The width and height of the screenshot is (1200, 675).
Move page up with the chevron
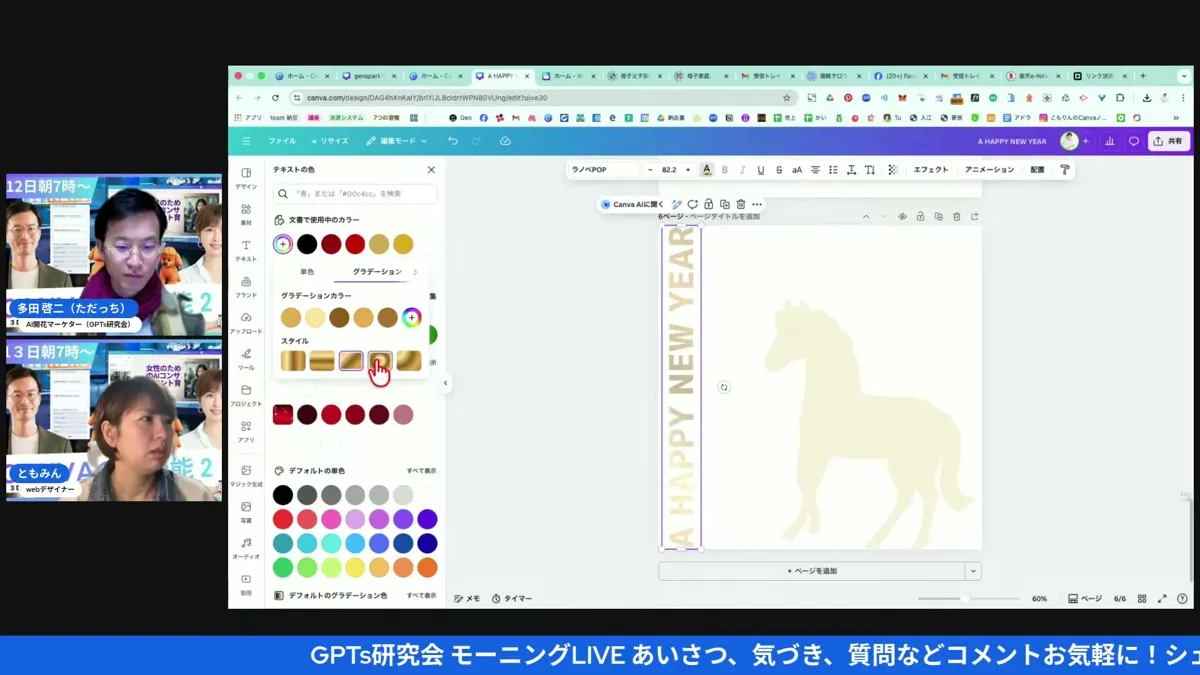[866, 217]
